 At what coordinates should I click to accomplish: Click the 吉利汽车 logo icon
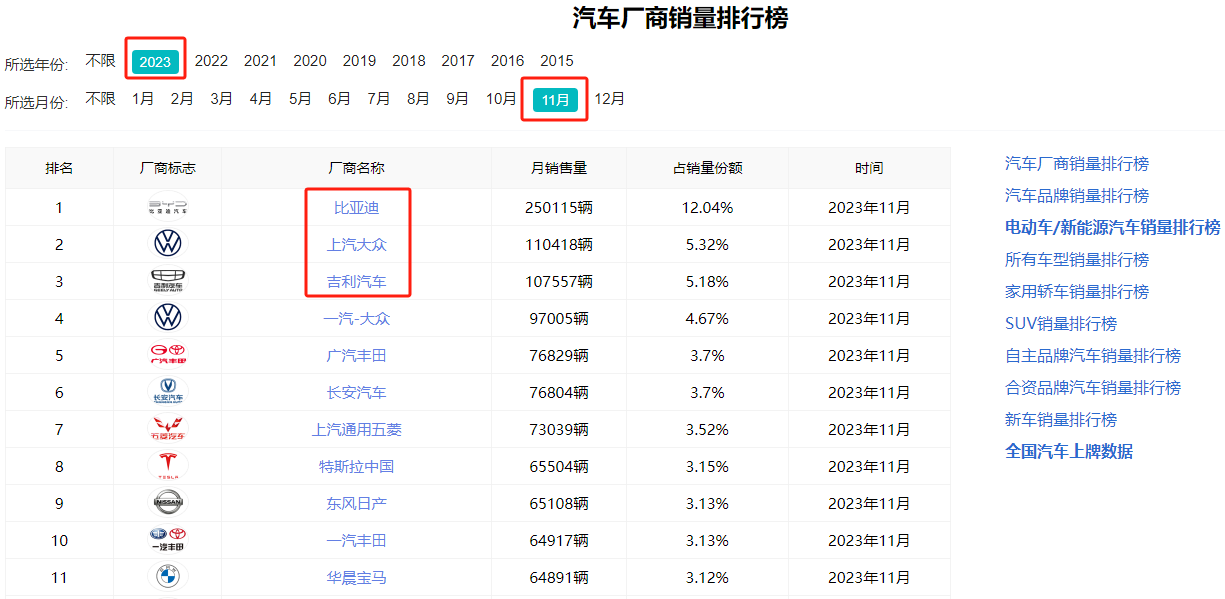point(167,282)
